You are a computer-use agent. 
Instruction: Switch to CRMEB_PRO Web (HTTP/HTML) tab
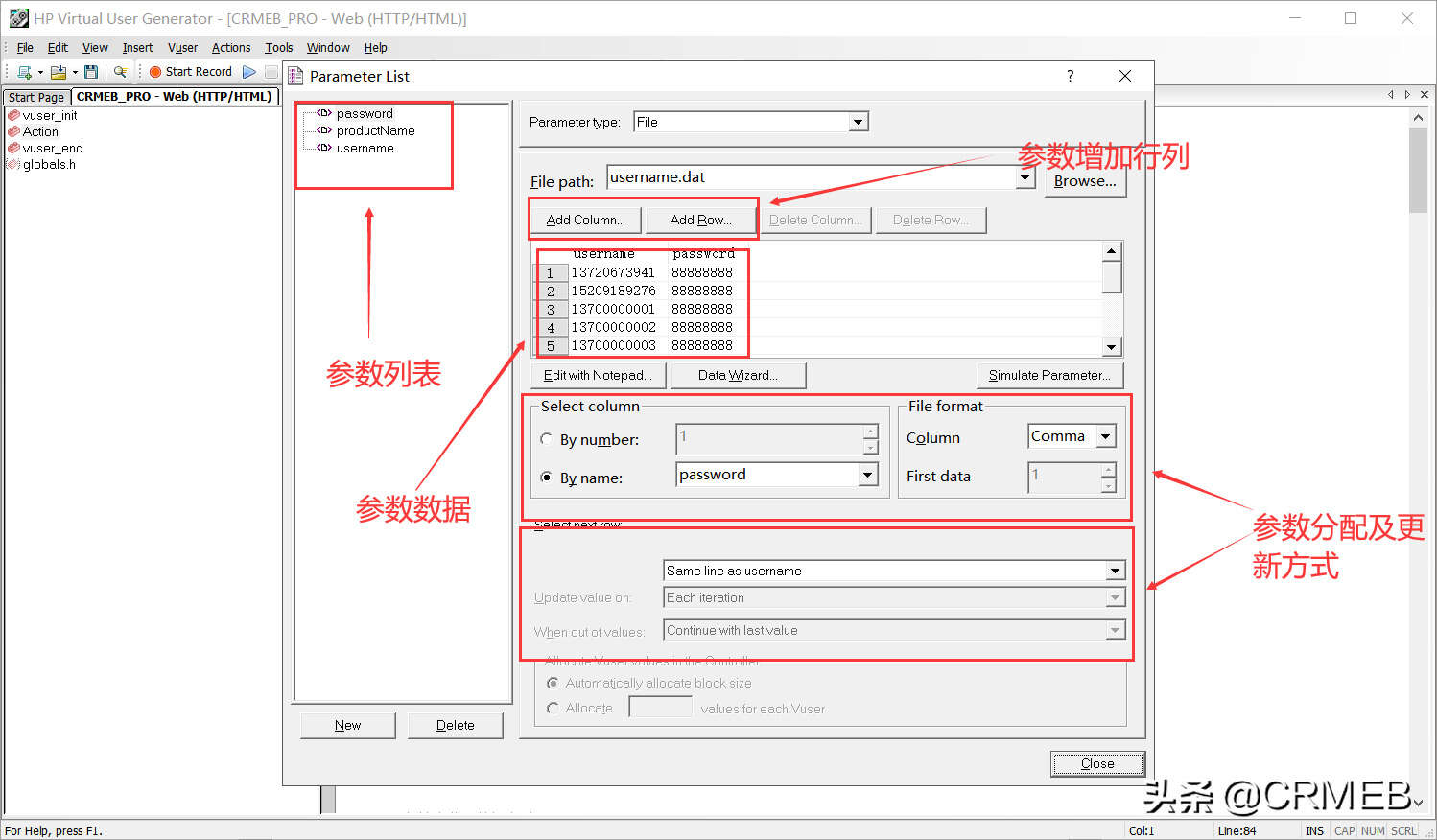point(174,96)
